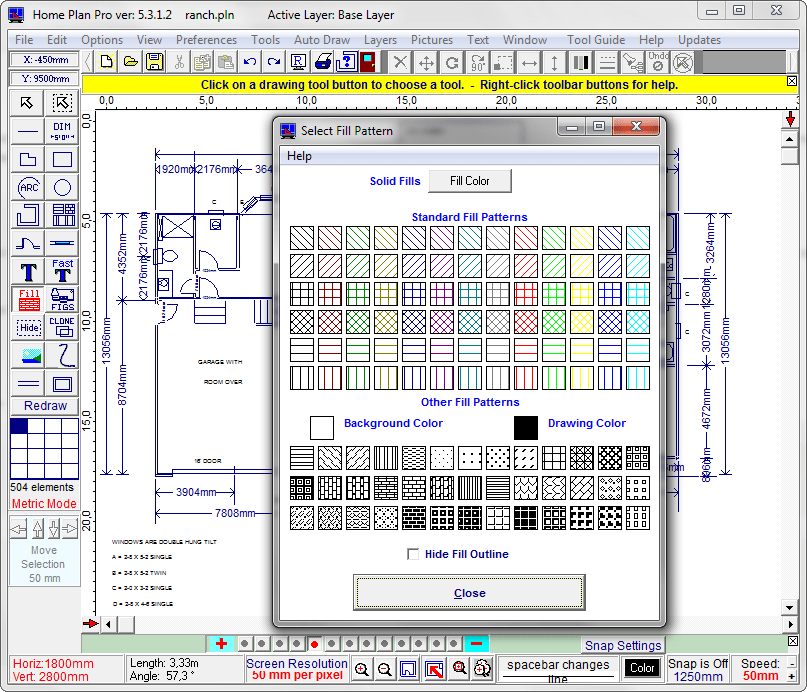Select the DIM dimension tool
The image size is (807, 692).
[62, 131]
